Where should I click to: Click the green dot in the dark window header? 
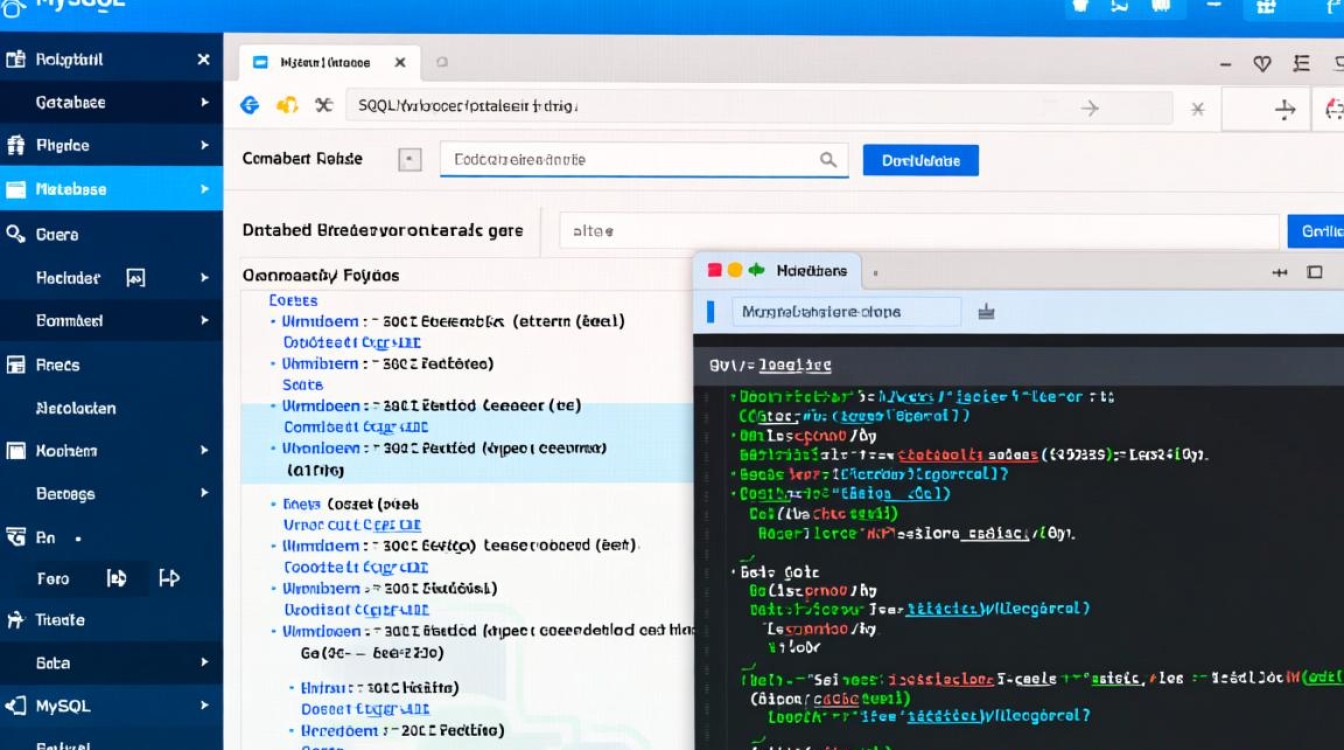tap(756, 270)
